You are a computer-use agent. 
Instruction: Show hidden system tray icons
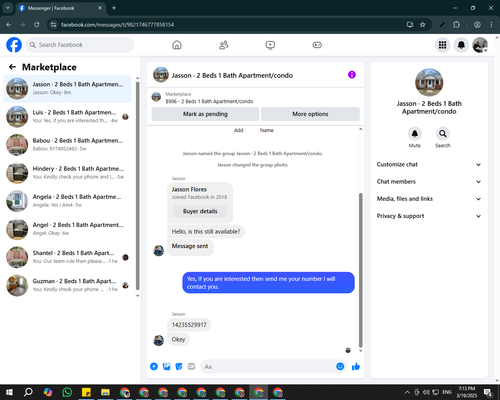point(407,392)
